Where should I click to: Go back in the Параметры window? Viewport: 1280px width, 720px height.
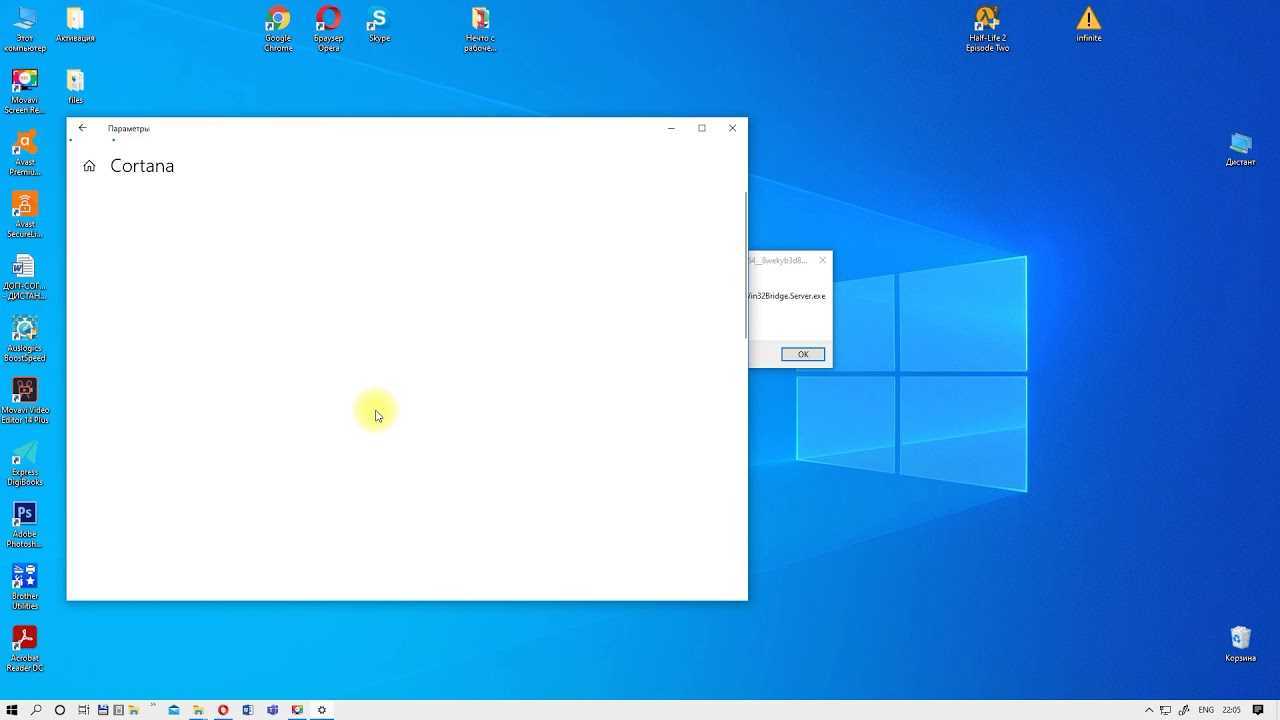coord(83,128)
